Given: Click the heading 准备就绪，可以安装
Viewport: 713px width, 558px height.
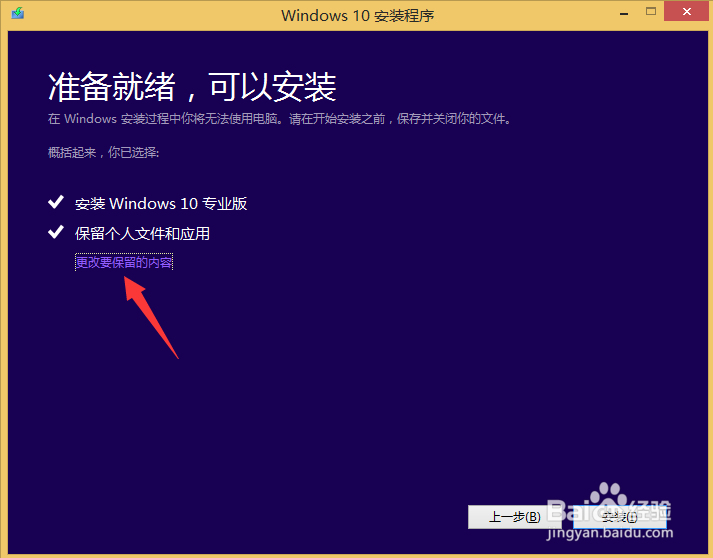Looking at the screenshot, I should tap(192, 87).
